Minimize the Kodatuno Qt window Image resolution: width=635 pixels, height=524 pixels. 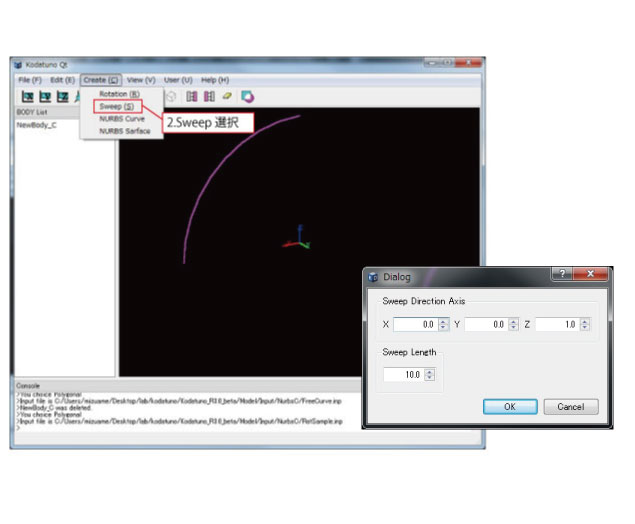432,63
